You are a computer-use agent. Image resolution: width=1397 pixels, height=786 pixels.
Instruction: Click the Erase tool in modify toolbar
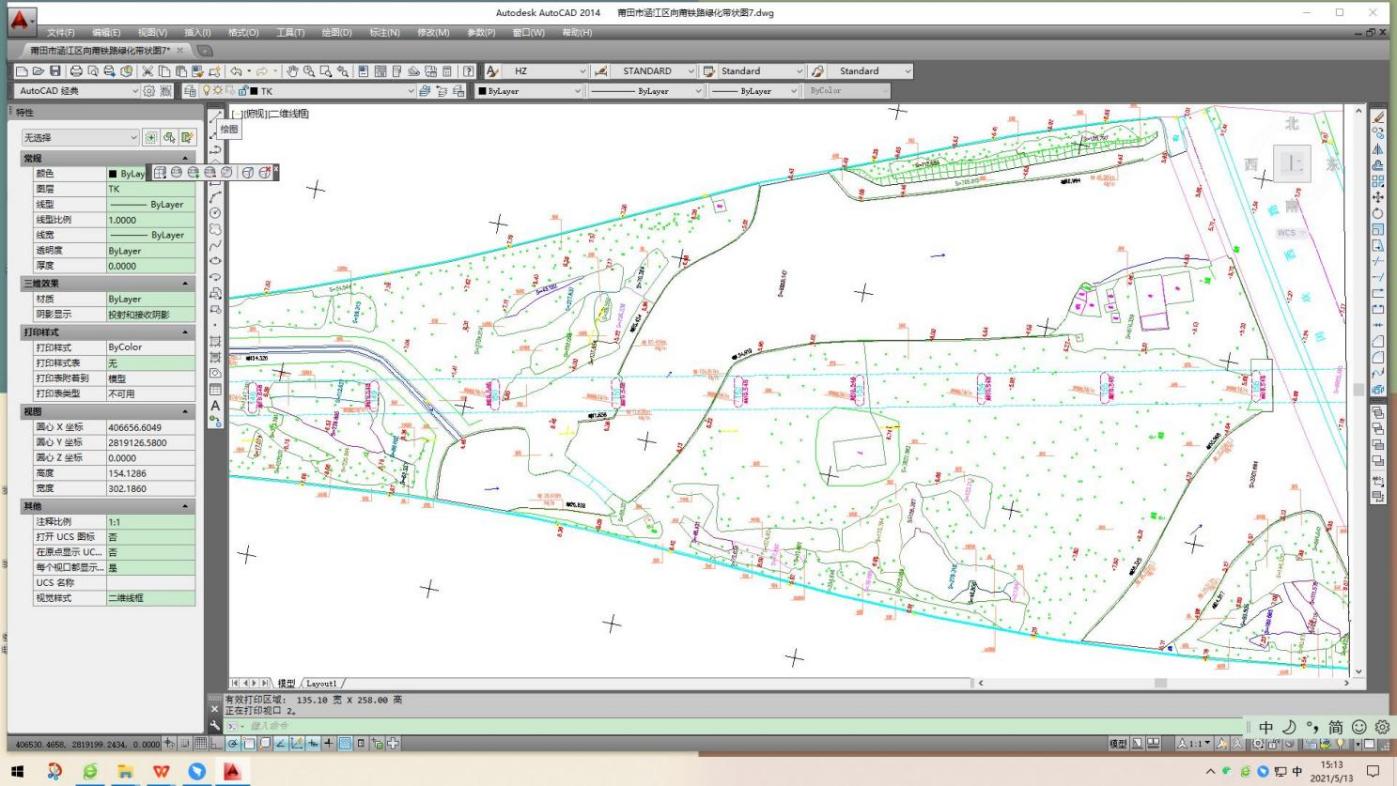coord(1379,117)
